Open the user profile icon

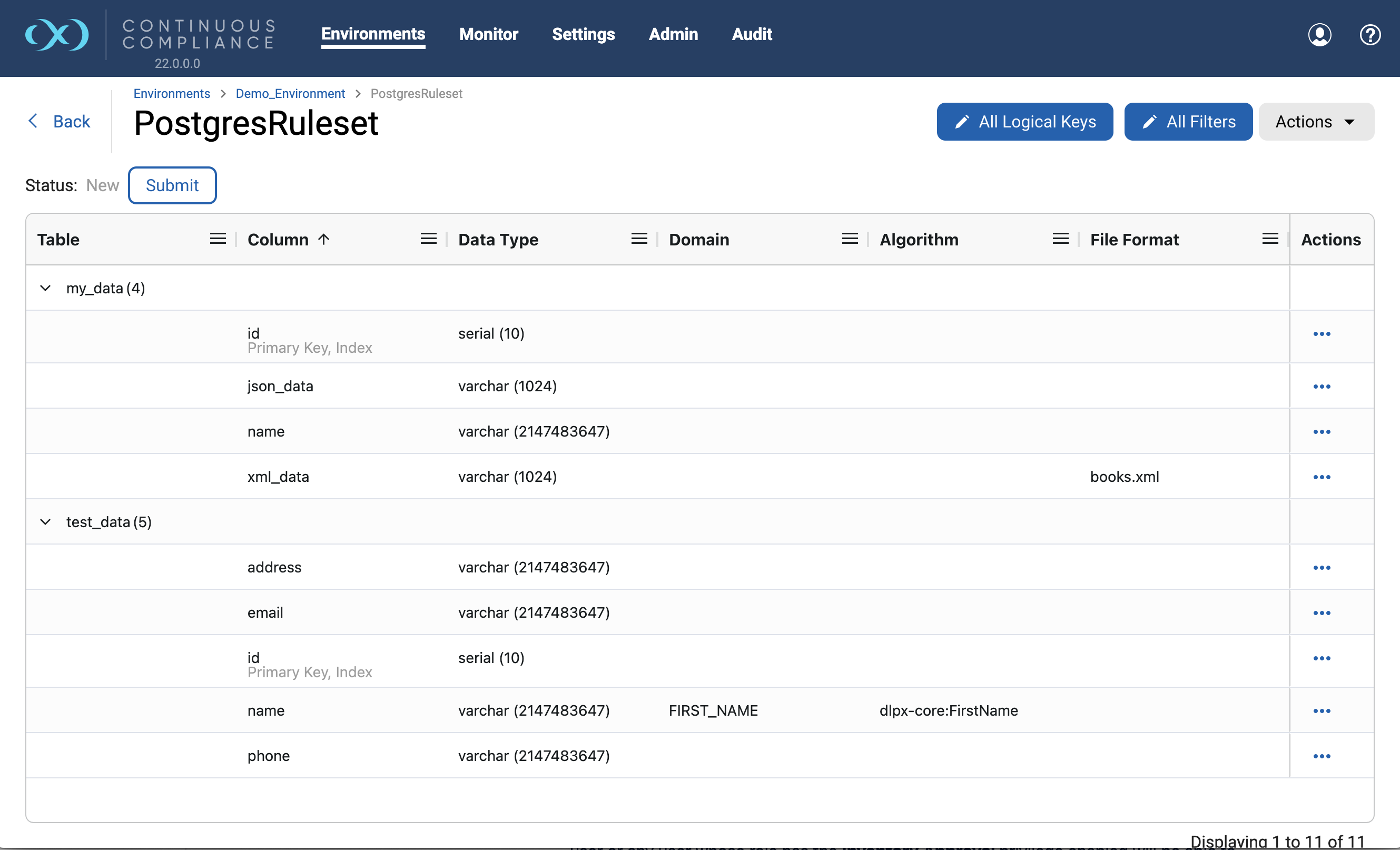tap(1319, 35)
